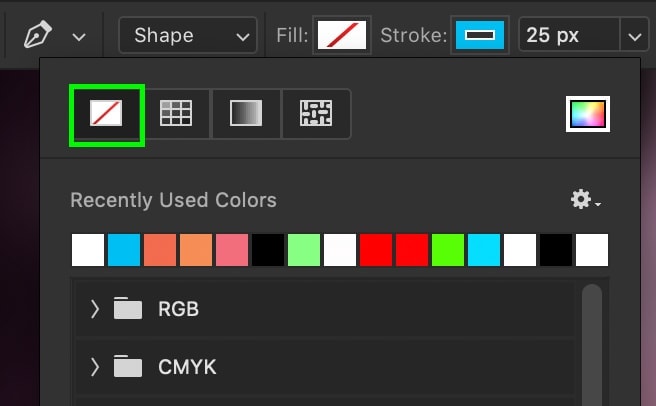
Task: Open the Shape mode dropdown
Action: 188,35
